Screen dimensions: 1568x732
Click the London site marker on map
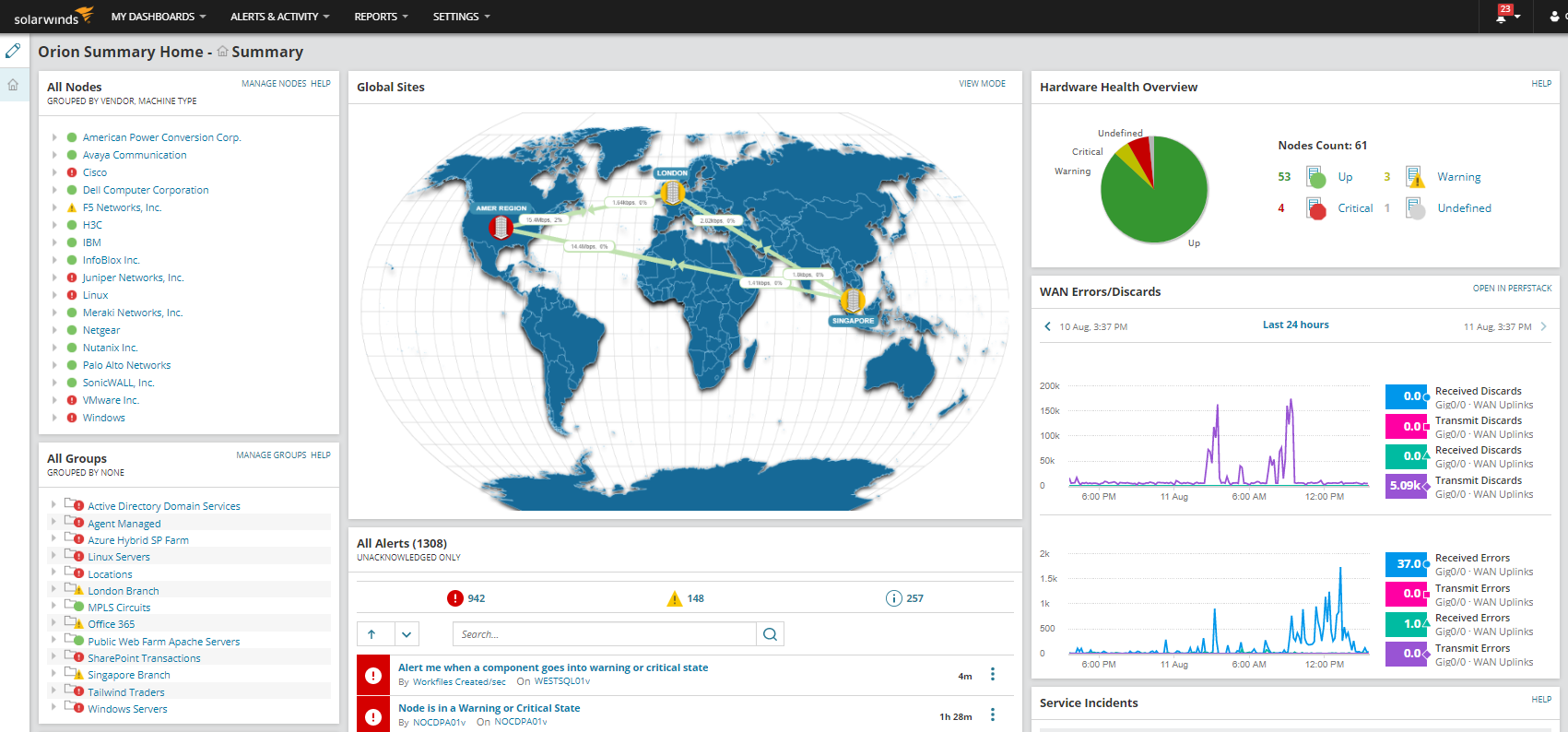point(672,193)
